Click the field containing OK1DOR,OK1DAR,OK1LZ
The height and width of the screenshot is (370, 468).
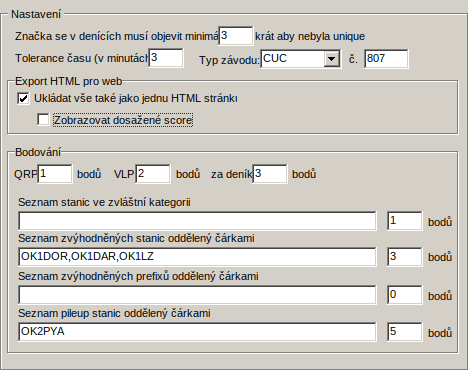(197, 257)
